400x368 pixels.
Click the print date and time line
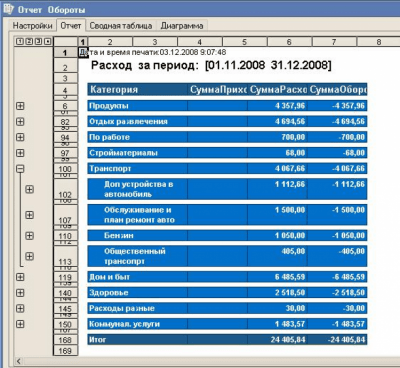coord(153,52)
